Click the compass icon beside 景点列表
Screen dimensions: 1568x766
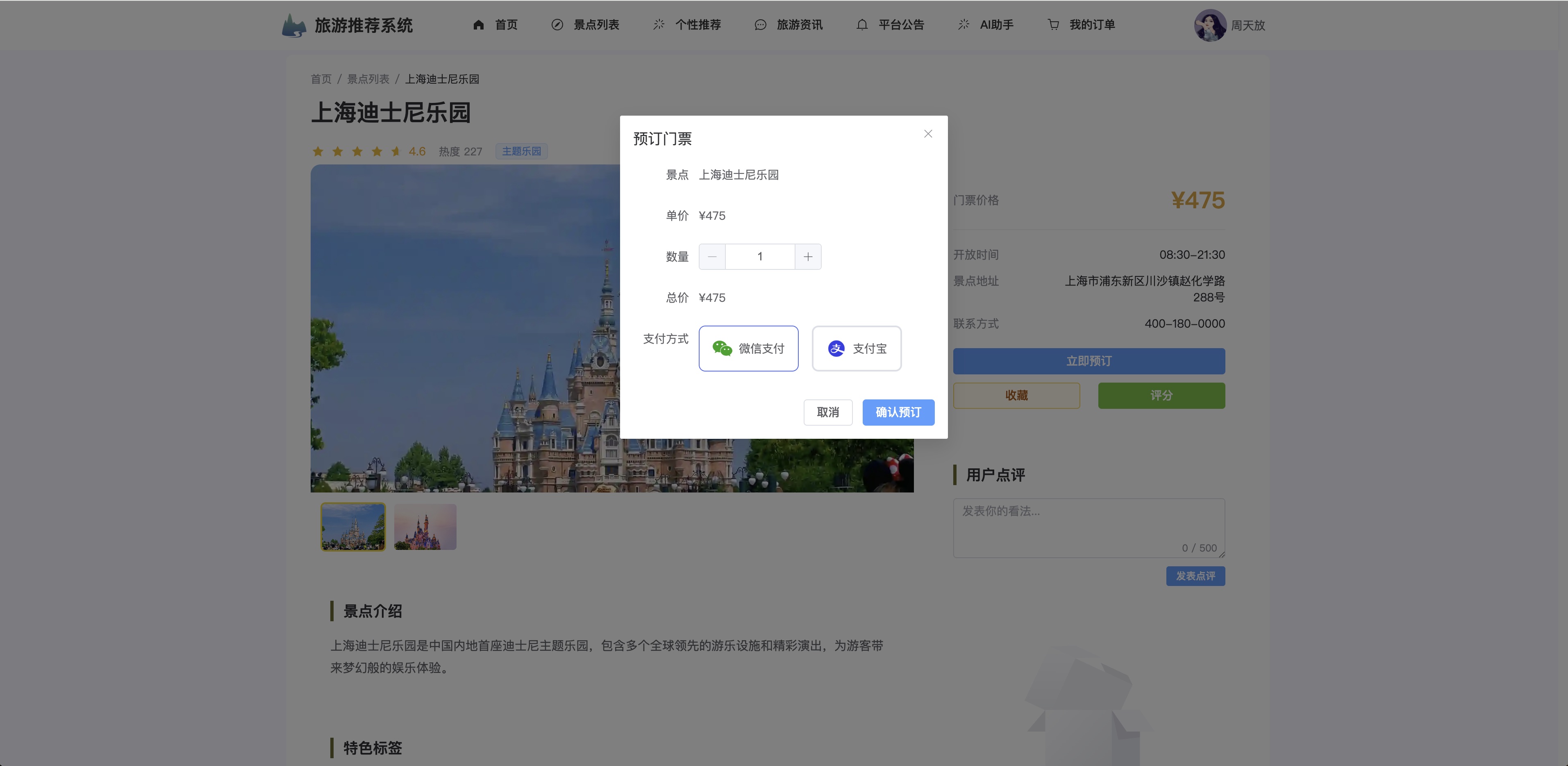[557, 25]
